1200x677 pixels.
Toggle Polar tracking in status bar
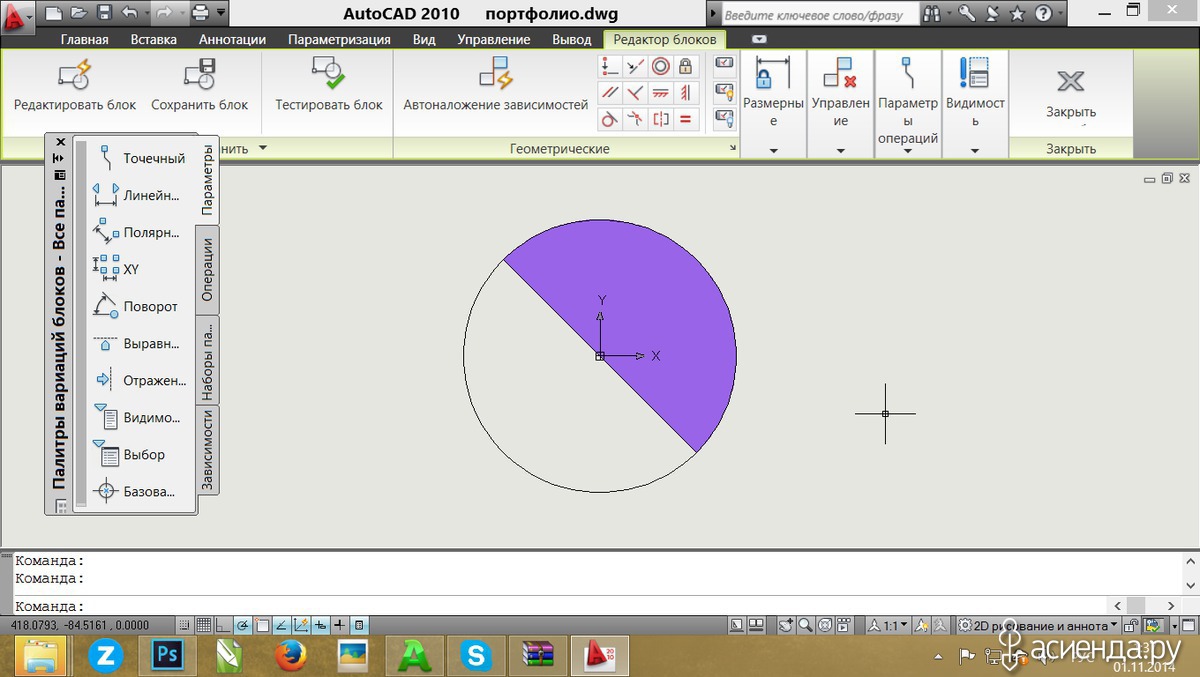point(243,625)
